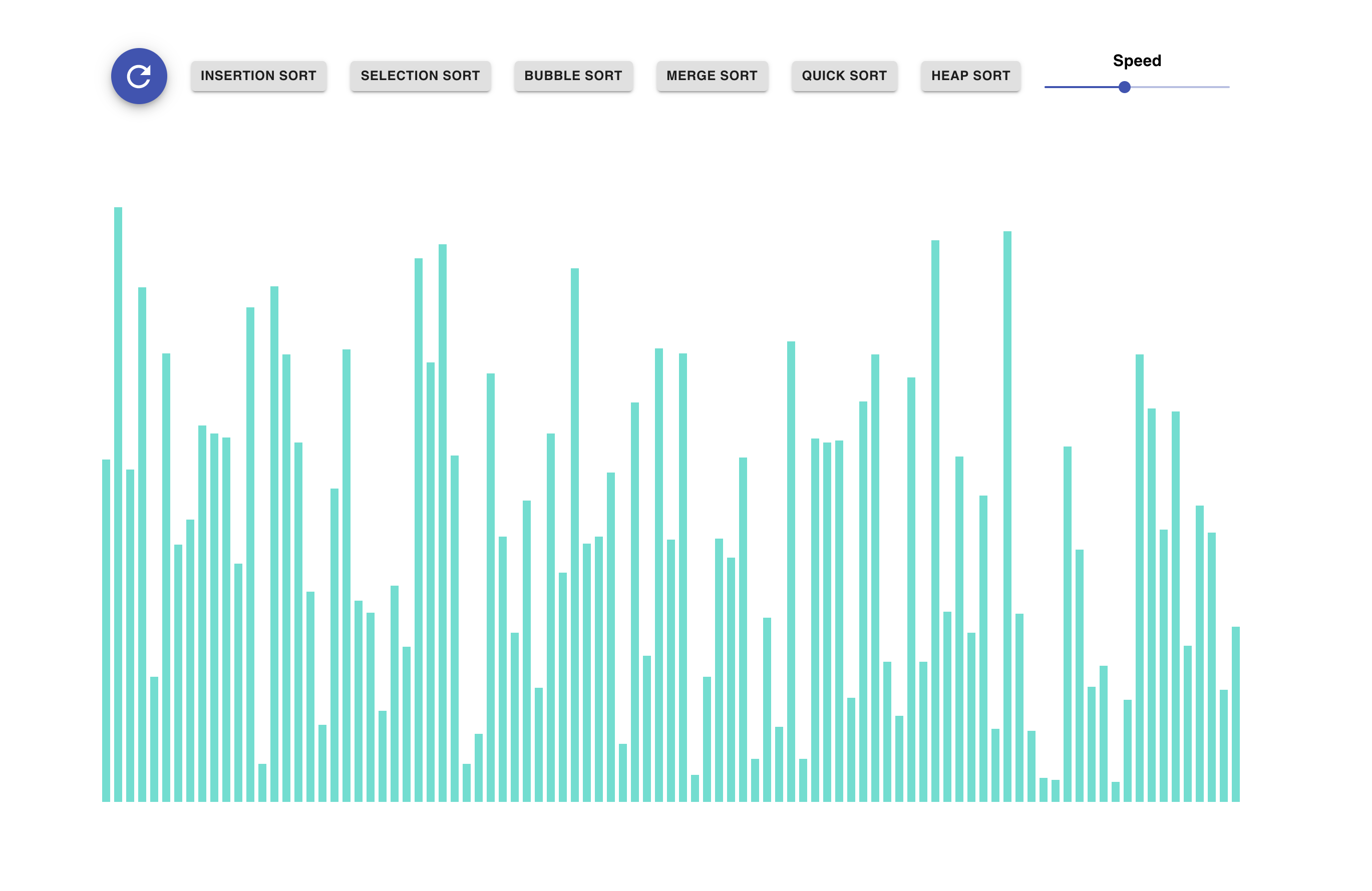
Task: Trigger the Heap Sort button
Action: pos(970,76)
